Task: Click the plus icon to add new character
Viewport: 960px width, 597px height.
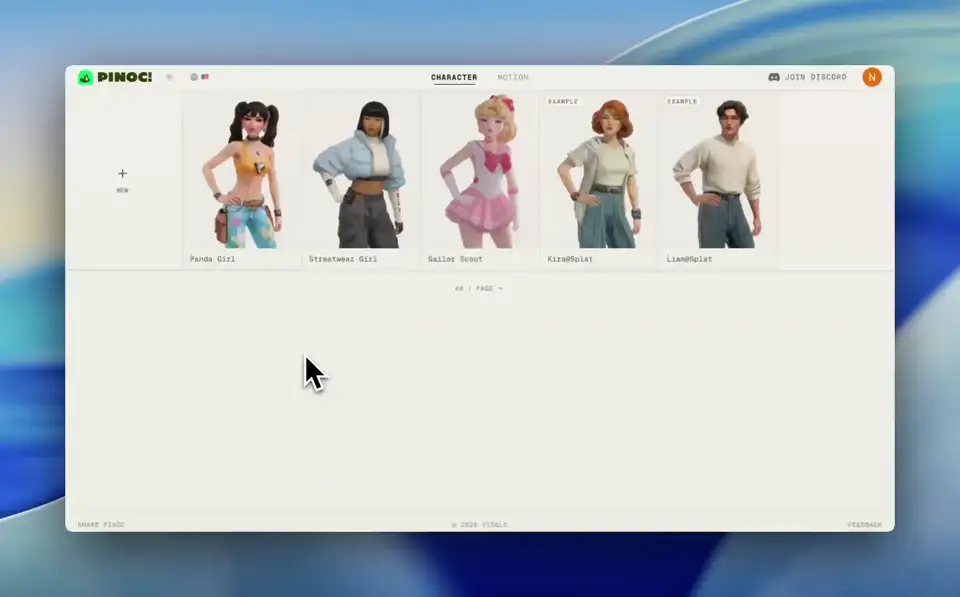Action: [x=122, y=173]
